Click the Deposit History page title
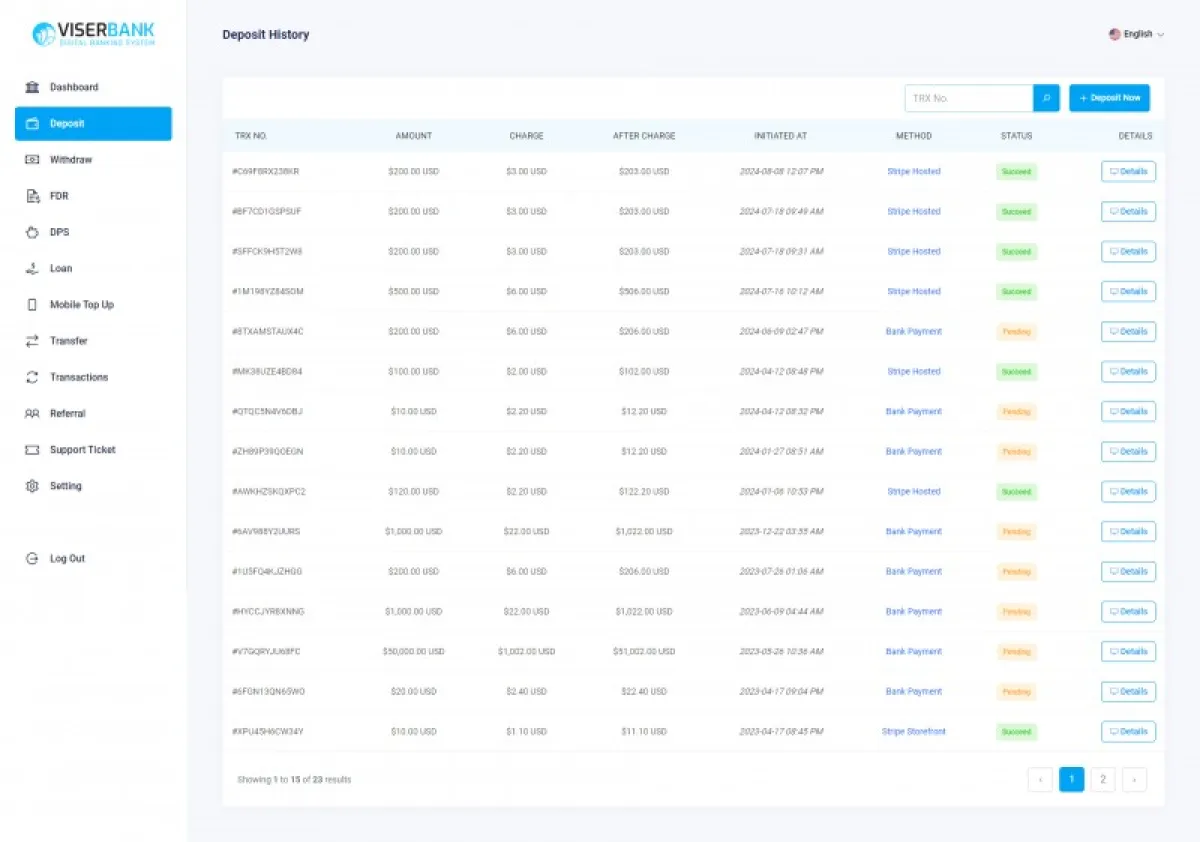The height and width of the screenshot is (842, 1200). (266, 35)
